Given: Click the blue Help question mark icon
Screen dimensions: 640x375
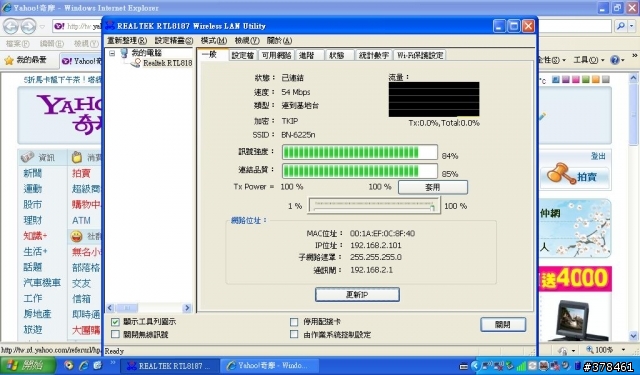Looking at the screenshot, I should click(x=615, y=60).
